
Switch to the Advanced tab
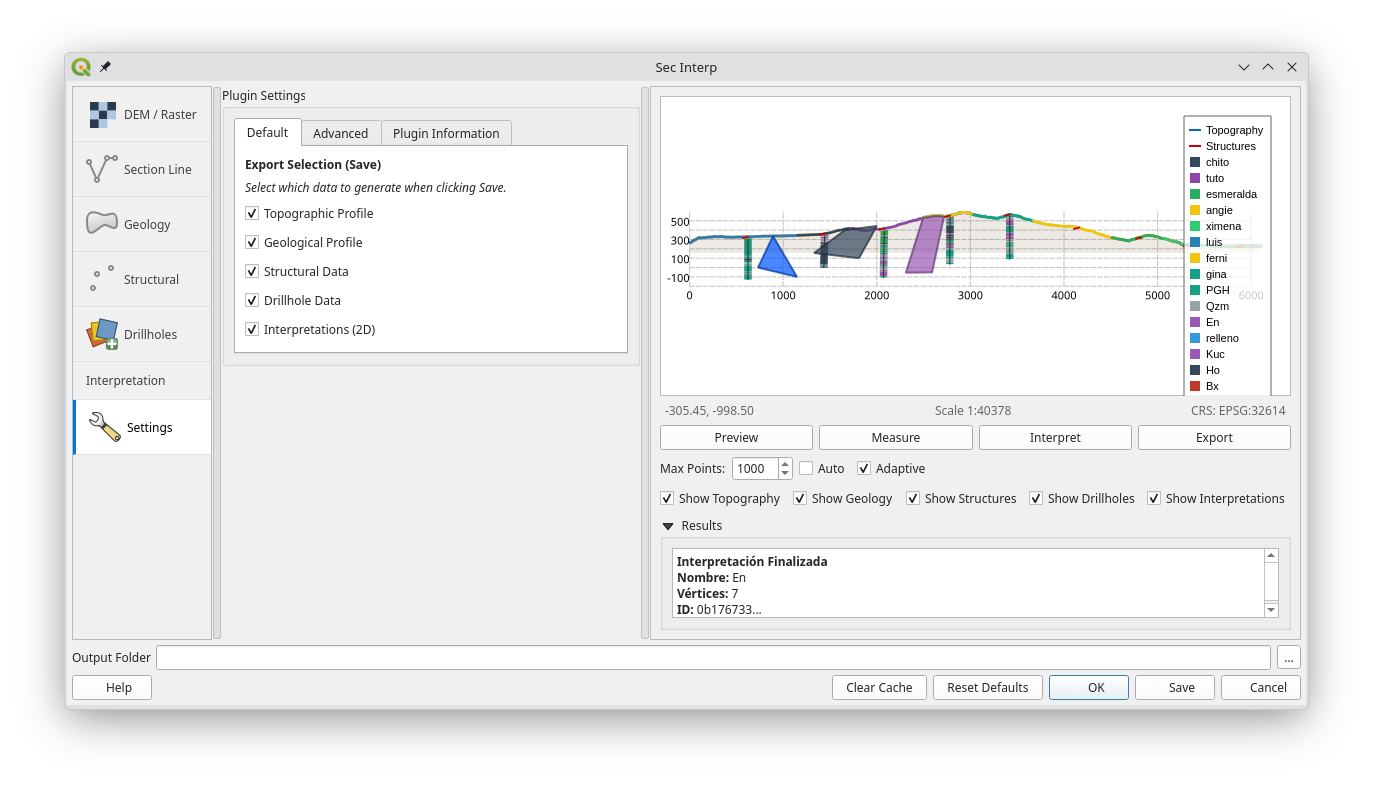[x=341, y=132]
